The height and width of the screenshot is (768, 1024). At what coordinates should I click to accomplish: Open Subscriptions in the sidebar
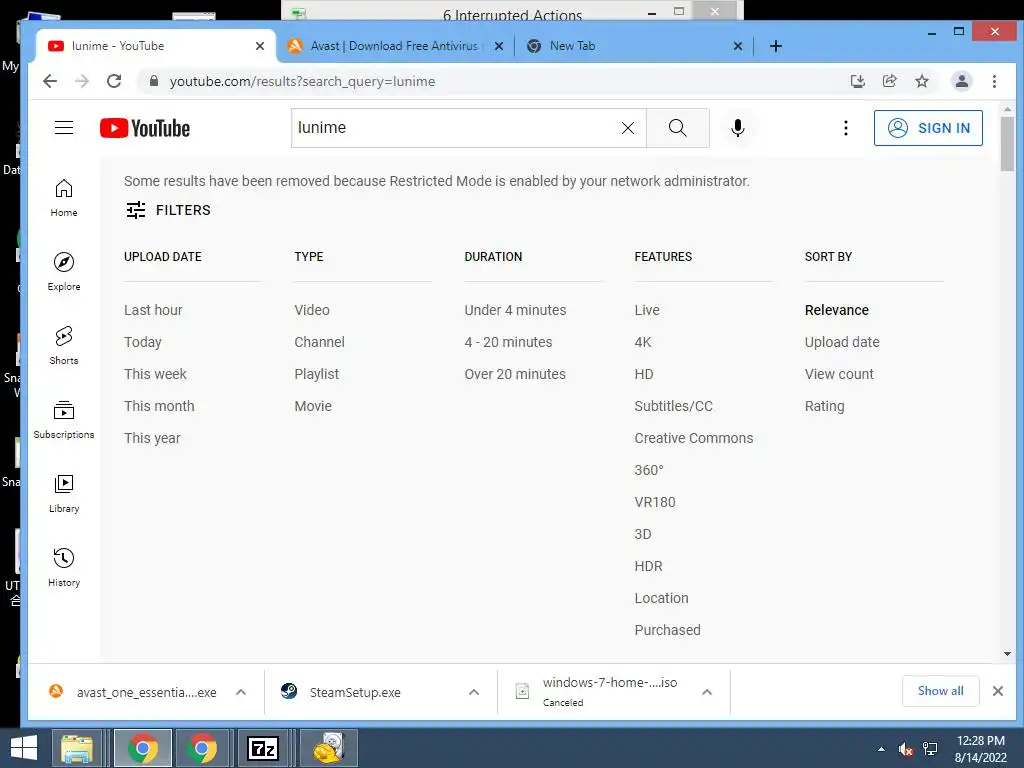[x=64, y=419]
